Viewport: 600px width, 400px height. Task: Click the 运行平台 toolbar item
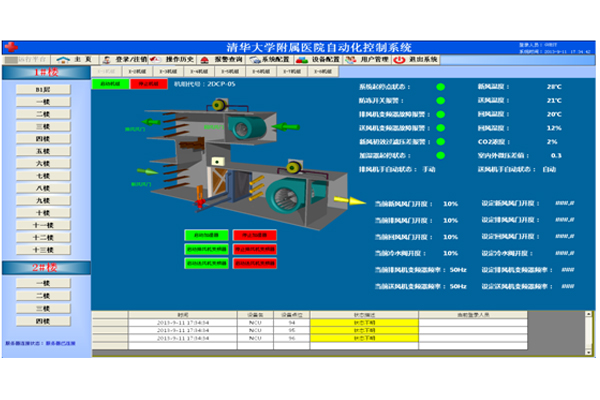pyautogui.click(x=26, y=59)
